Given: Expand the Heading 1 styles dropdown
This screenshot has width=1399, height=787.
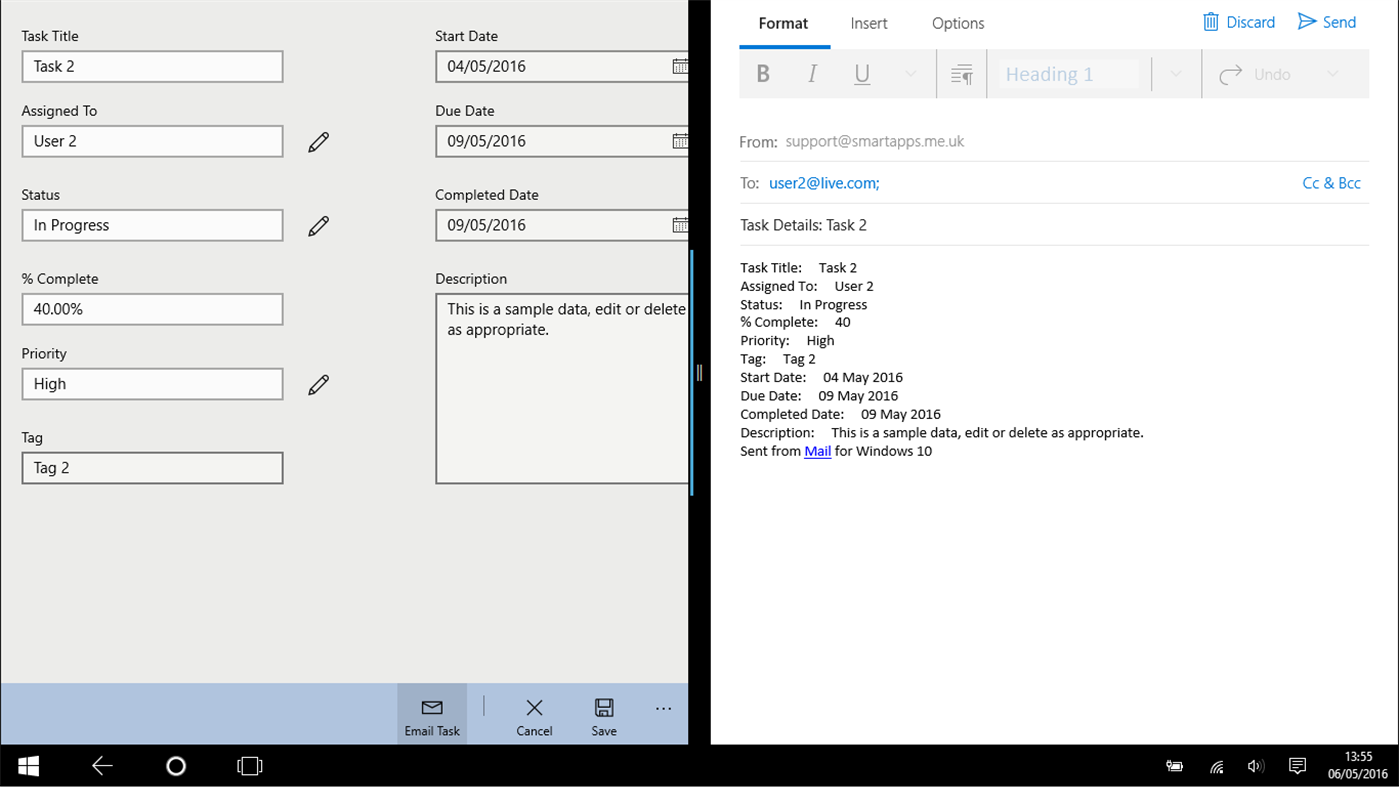Looking at the screenshot, I should pos(1174,73).
